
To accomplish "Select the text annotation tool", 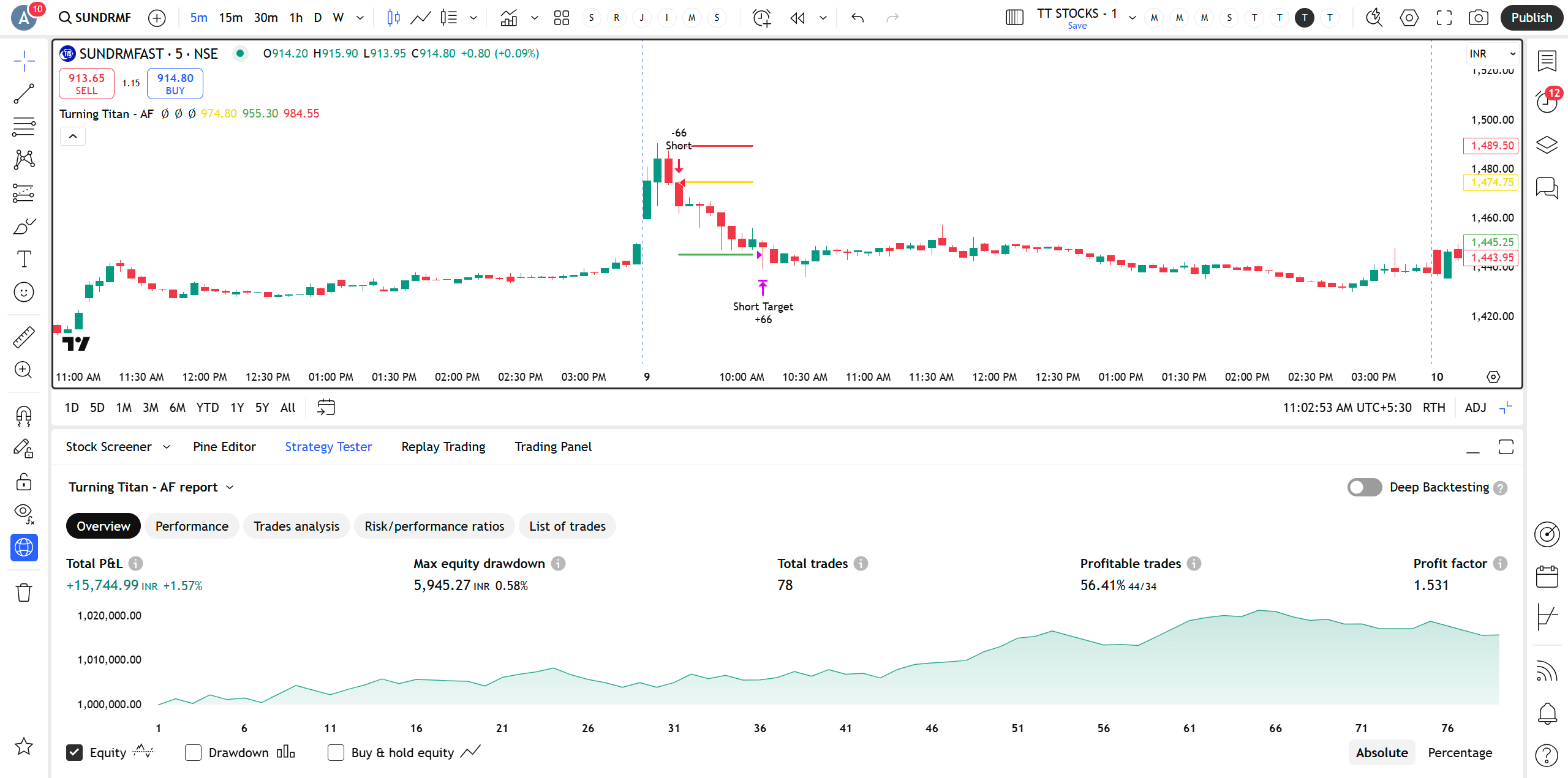I will (24, 259).
